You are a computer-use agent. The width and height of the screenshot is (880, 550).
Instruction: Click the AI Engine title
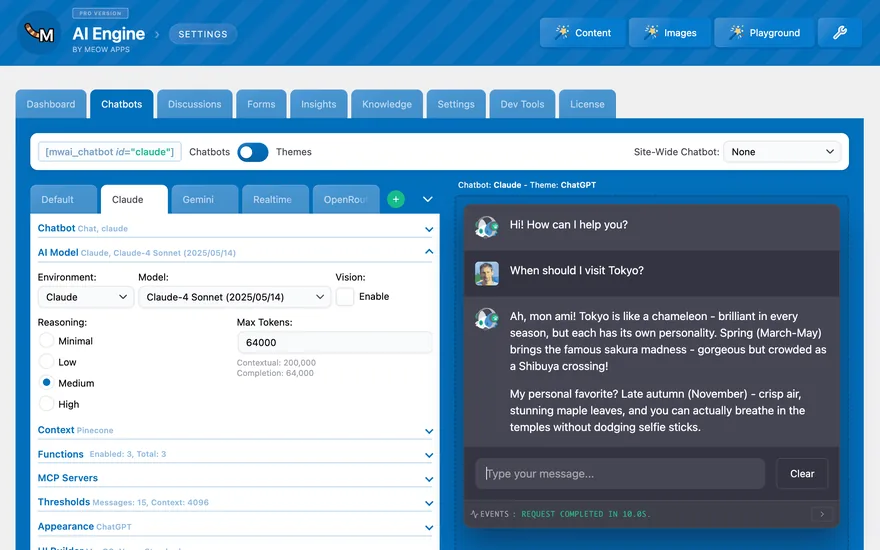click(x=109, y=34)
